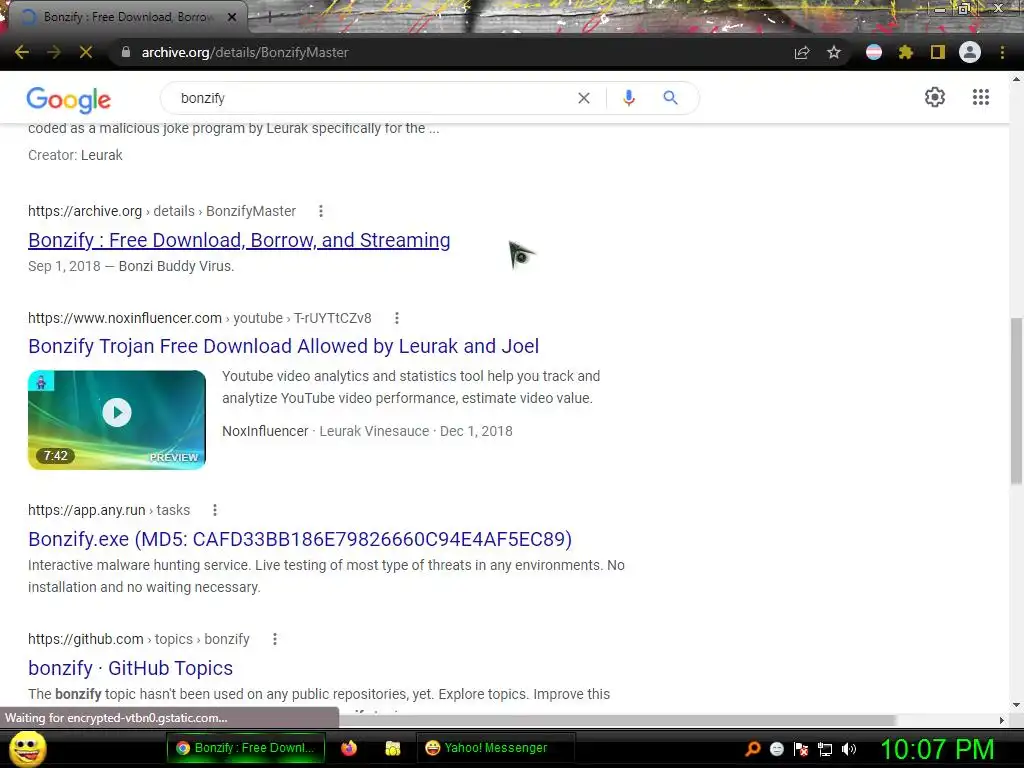Open the network tray icon
Viewport: 1024px width, 768px height.
(x=825, y=749)
